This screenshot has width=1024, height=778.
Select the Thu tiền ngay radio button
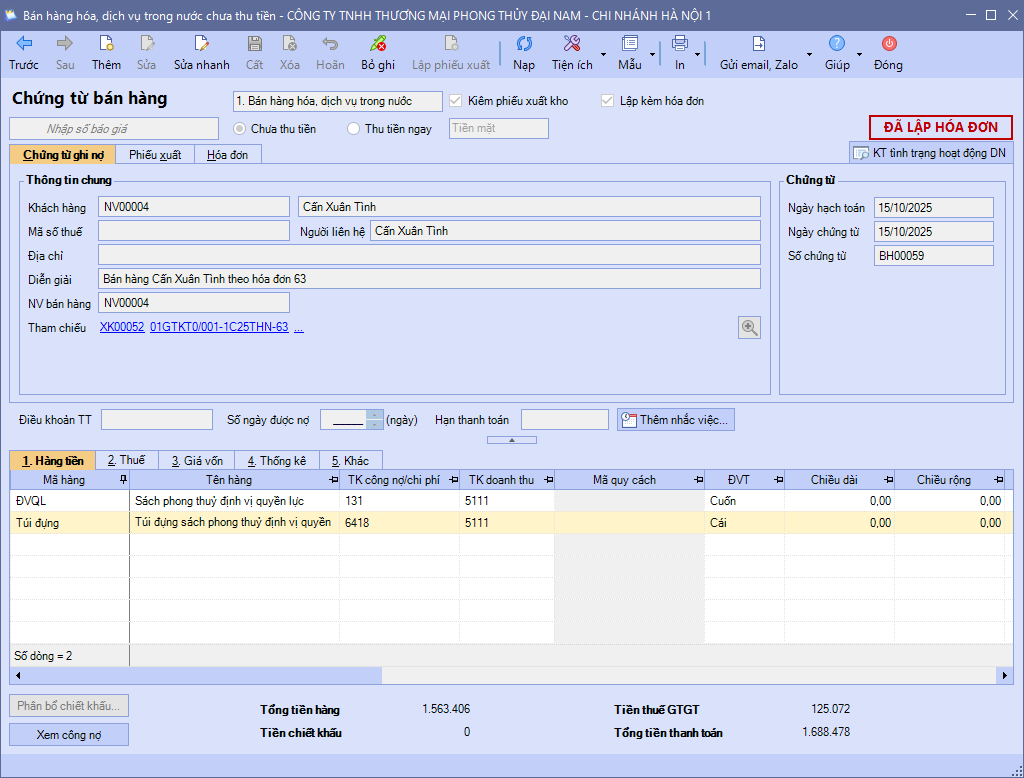pos(353,129)
